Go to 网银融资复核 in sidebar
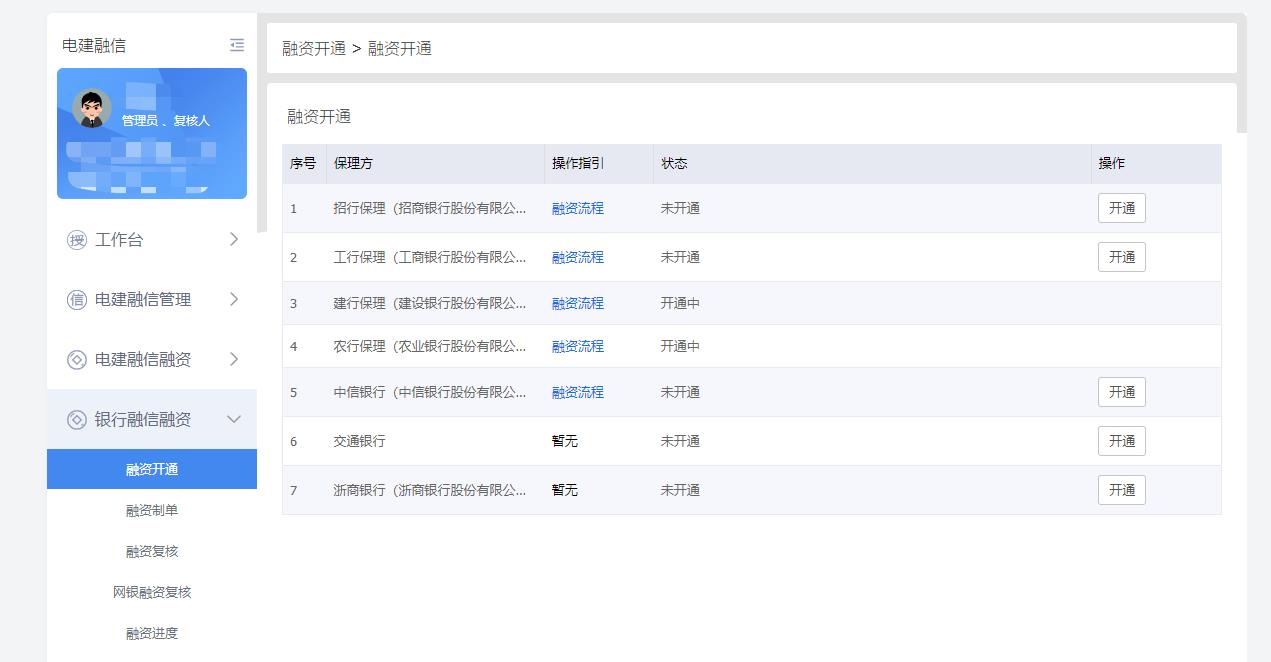This screenshot has width=1271, height=662. (x=152, y=592)
